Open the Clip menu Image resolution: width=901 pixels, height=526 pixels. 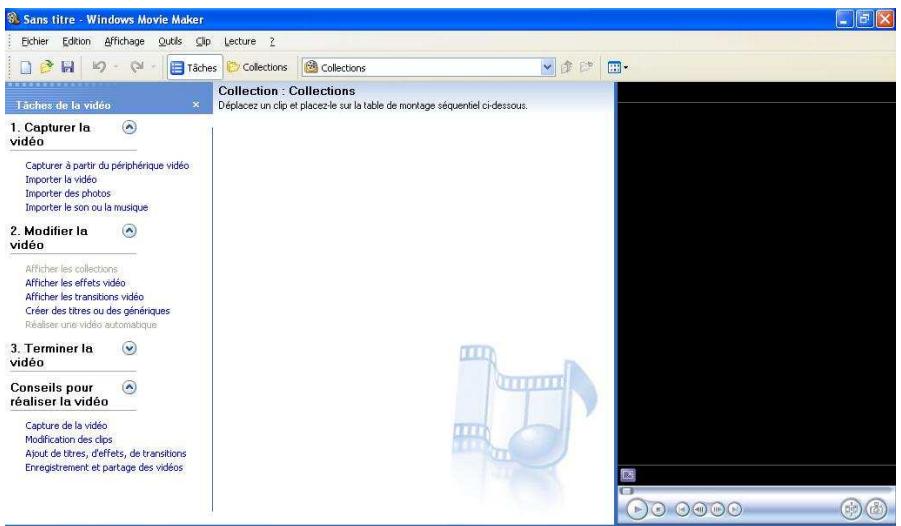pyautogui.click(x=203, y=41)
